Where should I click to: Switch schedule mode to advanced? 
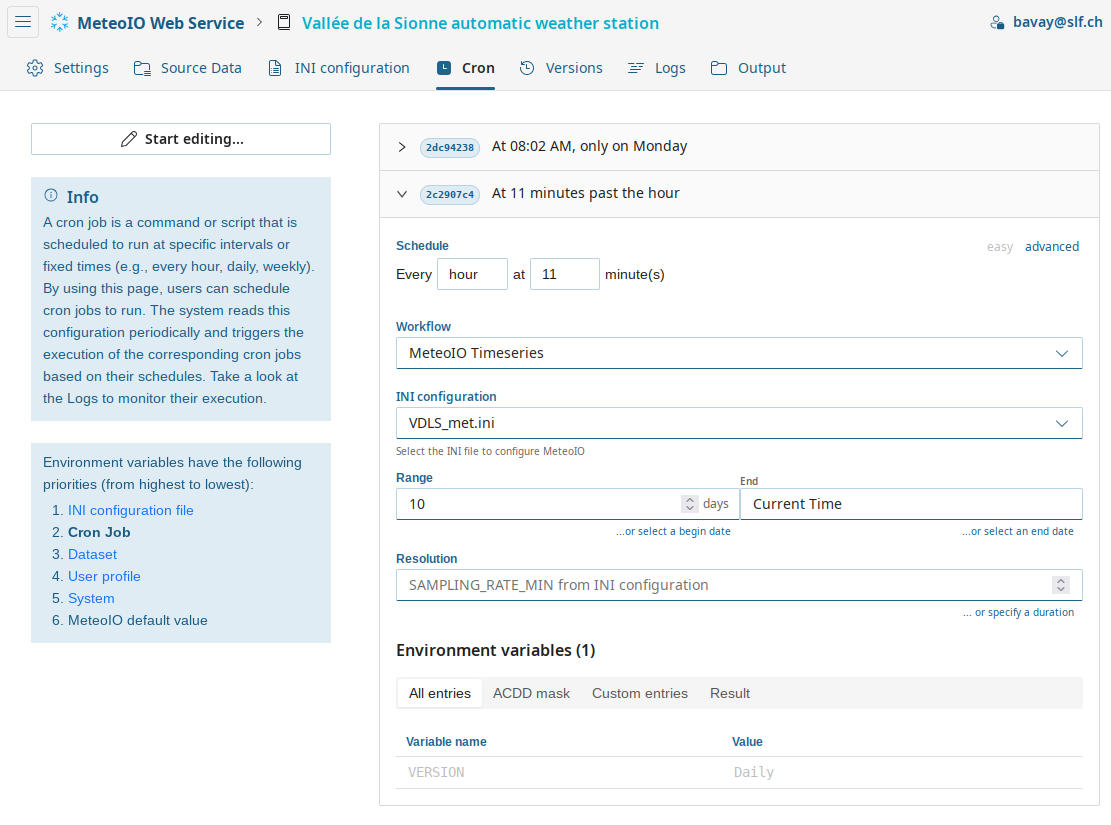point(1051,246)
